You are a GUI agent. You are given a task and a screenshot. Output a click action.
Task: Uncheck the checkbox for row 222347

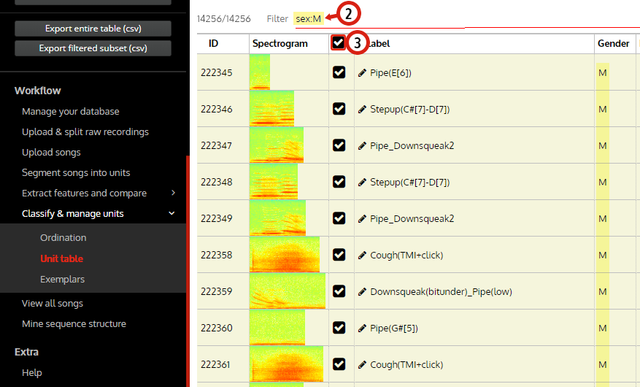pyautogui.click(x=339, y=145)
